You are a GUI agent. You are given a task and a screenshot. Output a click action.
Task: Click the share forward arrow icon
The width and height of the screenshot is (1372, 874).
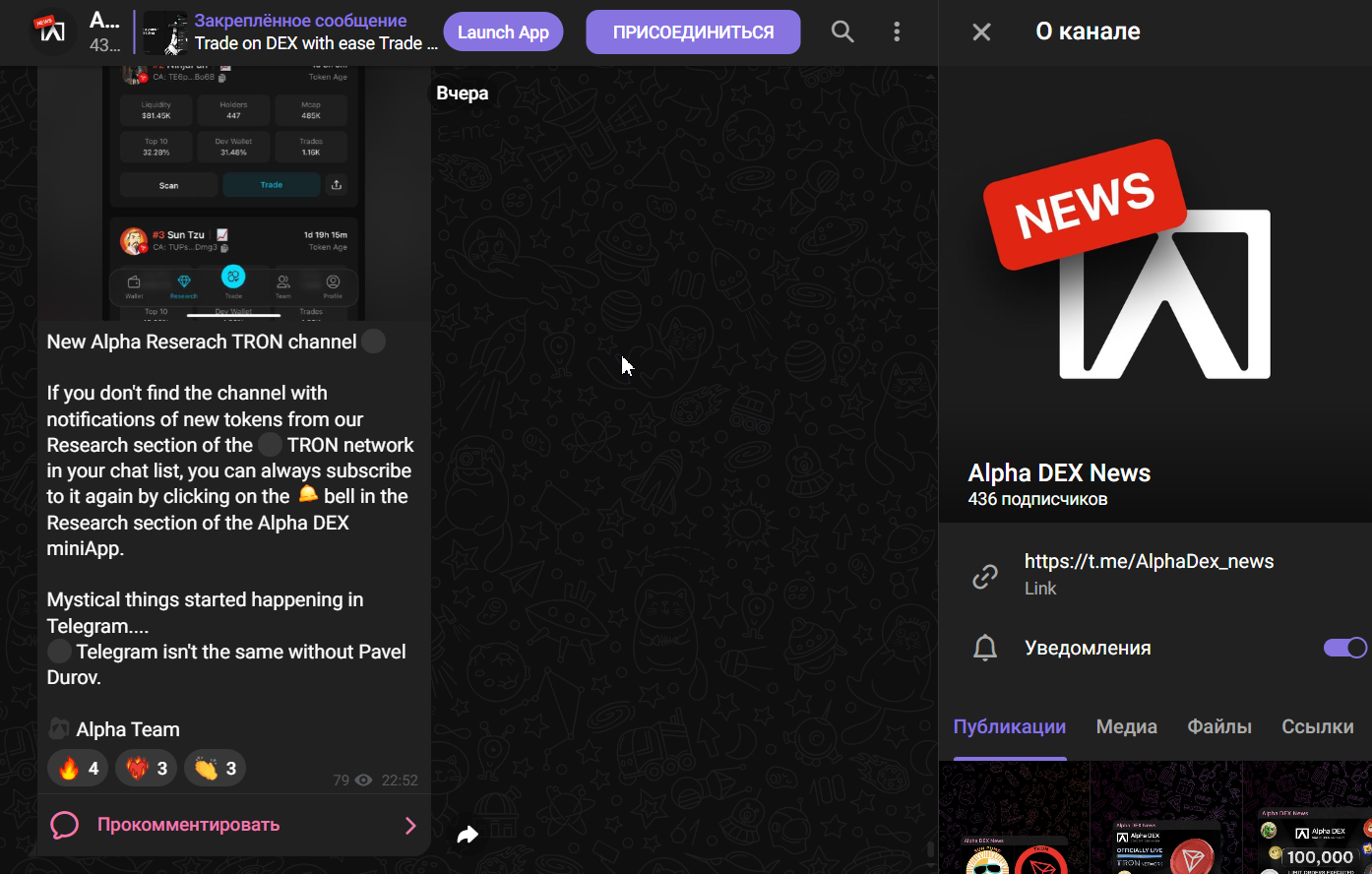coord(468,835)
